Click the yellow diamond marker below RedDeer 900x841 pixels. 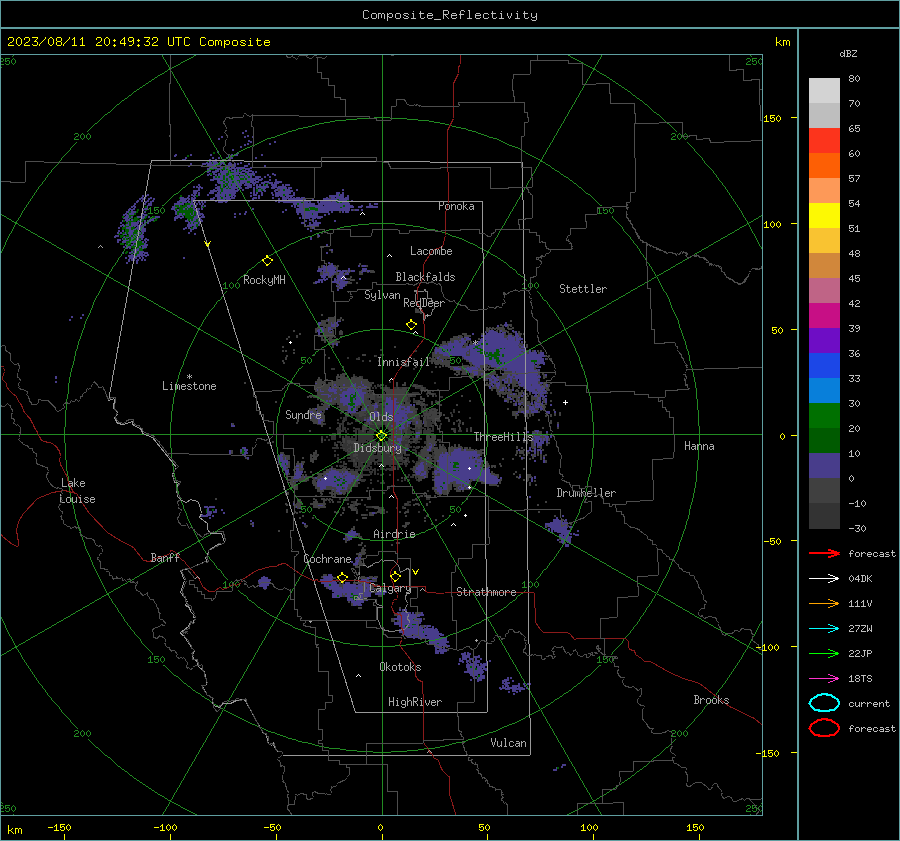click(x=412, y=325)
